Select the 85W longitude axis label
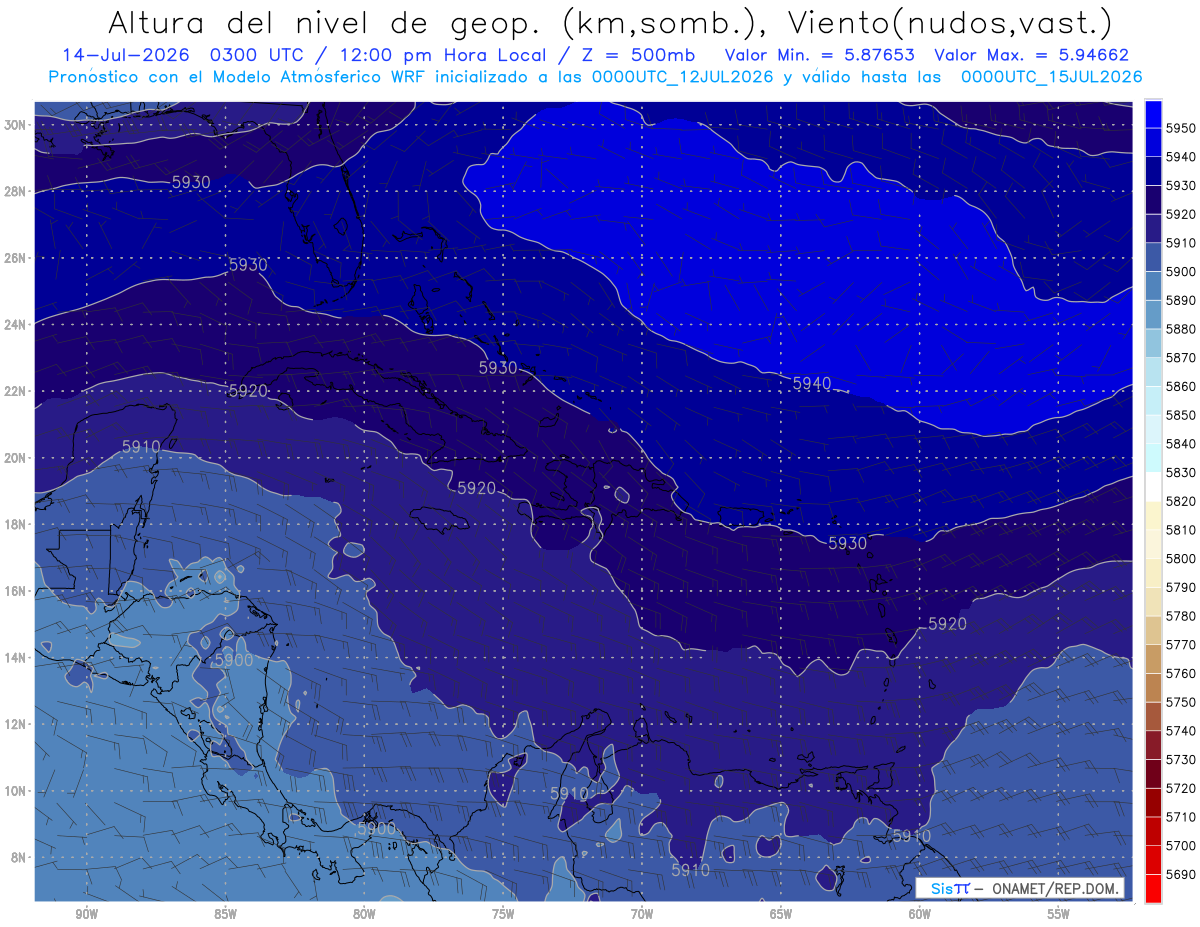 (x=225, y=915)
